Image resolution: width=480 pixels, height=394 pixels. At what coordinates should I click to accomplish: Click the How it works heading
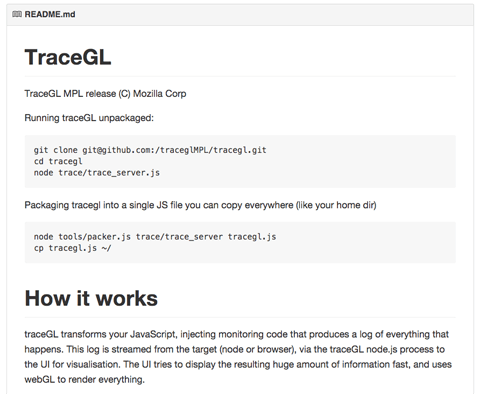click(x=91, y=298)
